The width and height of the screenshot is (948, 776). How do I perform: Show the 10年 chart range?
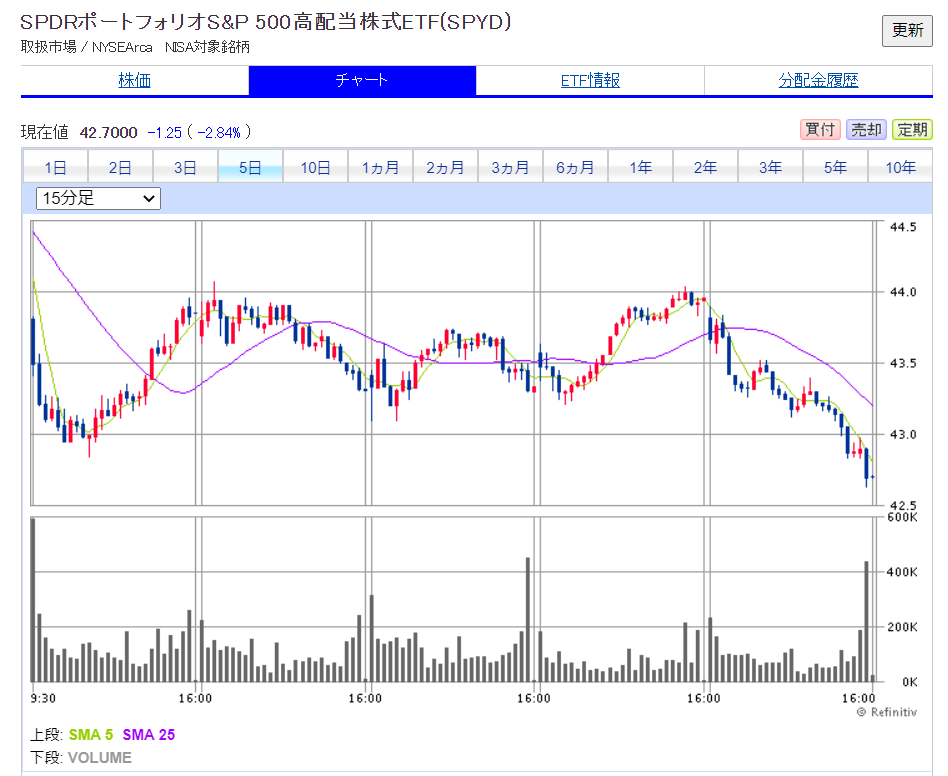[x=900, y=167]
